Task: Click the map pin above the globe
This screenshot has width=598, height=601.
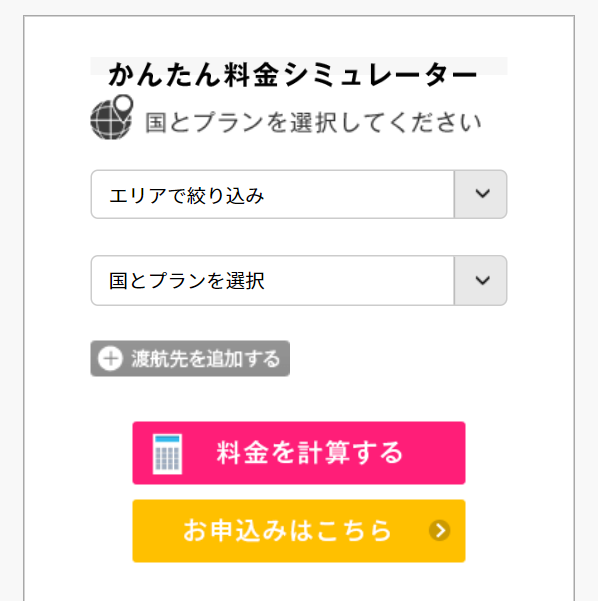Action: (x=124, y=104)
